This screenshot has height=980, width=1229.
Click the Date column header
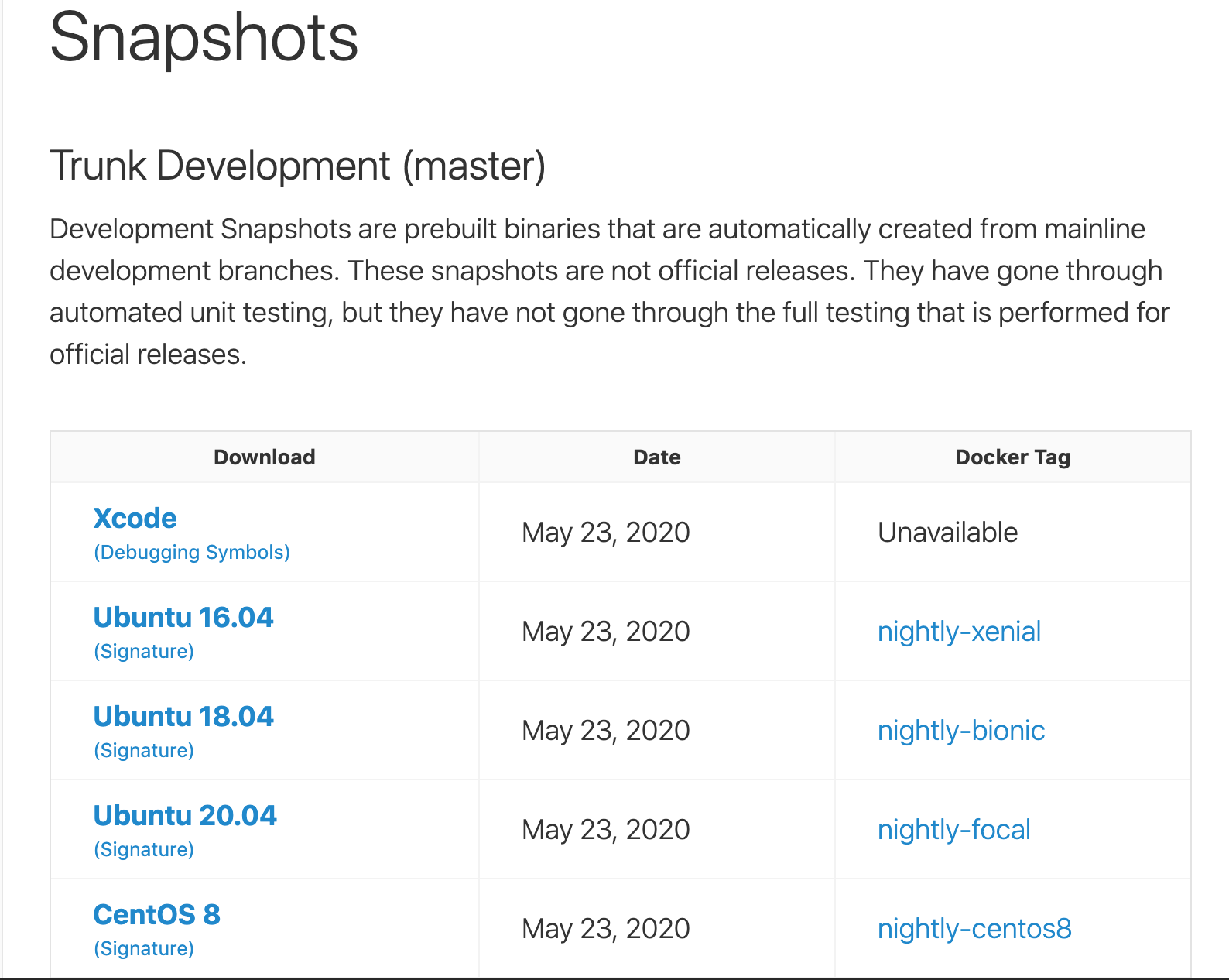[x=656, y=457]
